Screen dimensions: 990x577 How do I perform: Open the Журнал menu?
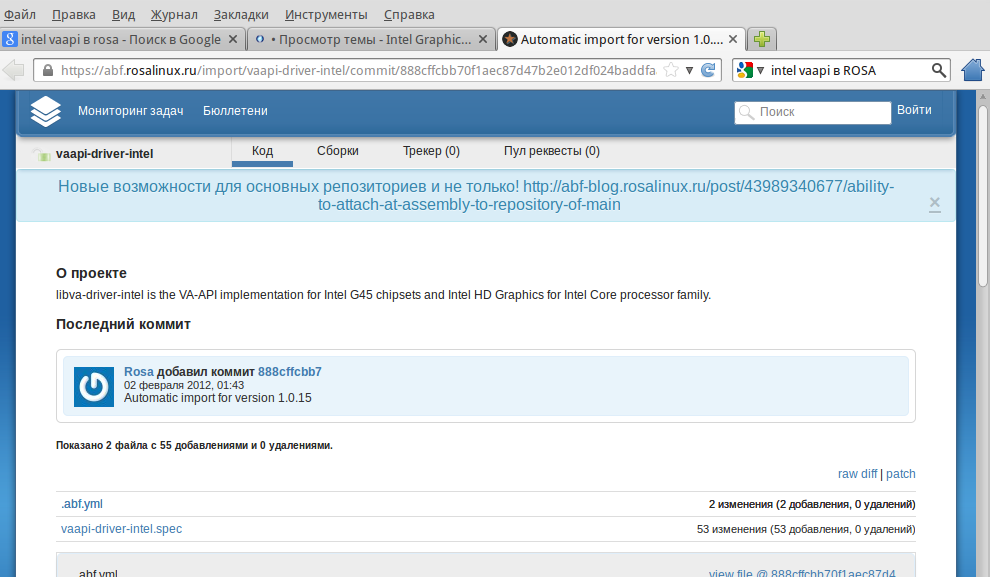coord(174,15)
